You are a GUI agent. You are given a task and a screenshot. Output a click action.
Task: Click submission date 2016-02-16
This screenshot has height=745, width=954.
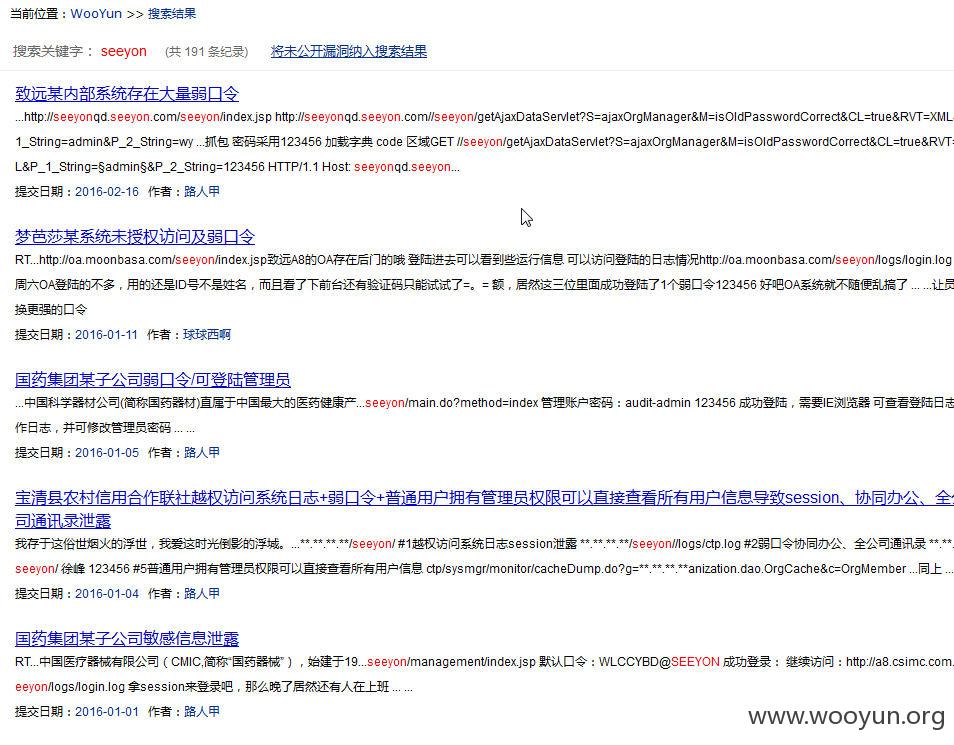(x=107, y=192)
